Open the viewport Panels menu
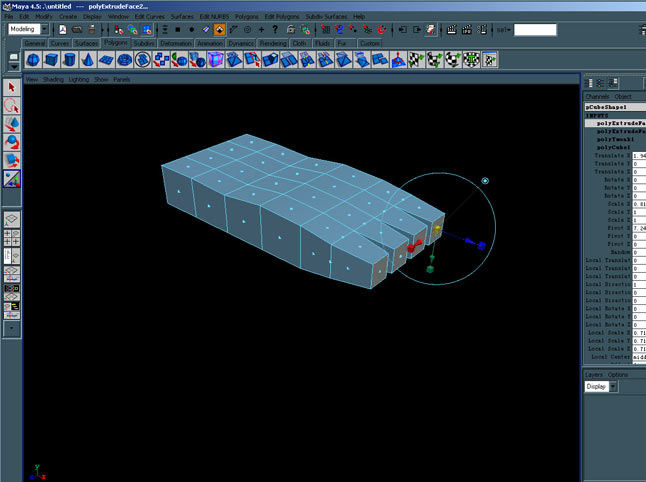646x482 pixels. point(122,79)
